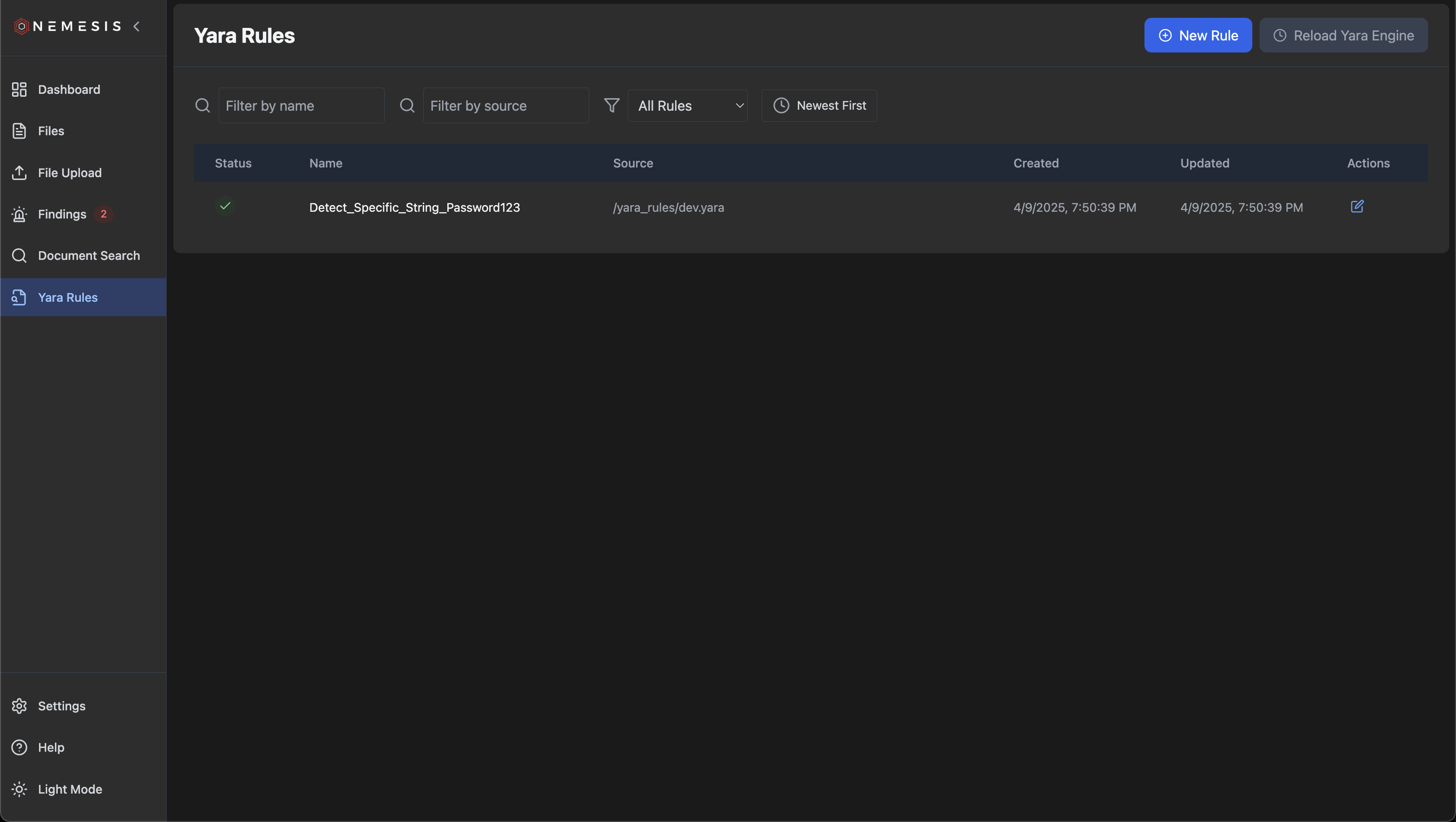Select Yara Rules in the sidebar
This screenshot has width=1456, height=822.
point(67,297)
